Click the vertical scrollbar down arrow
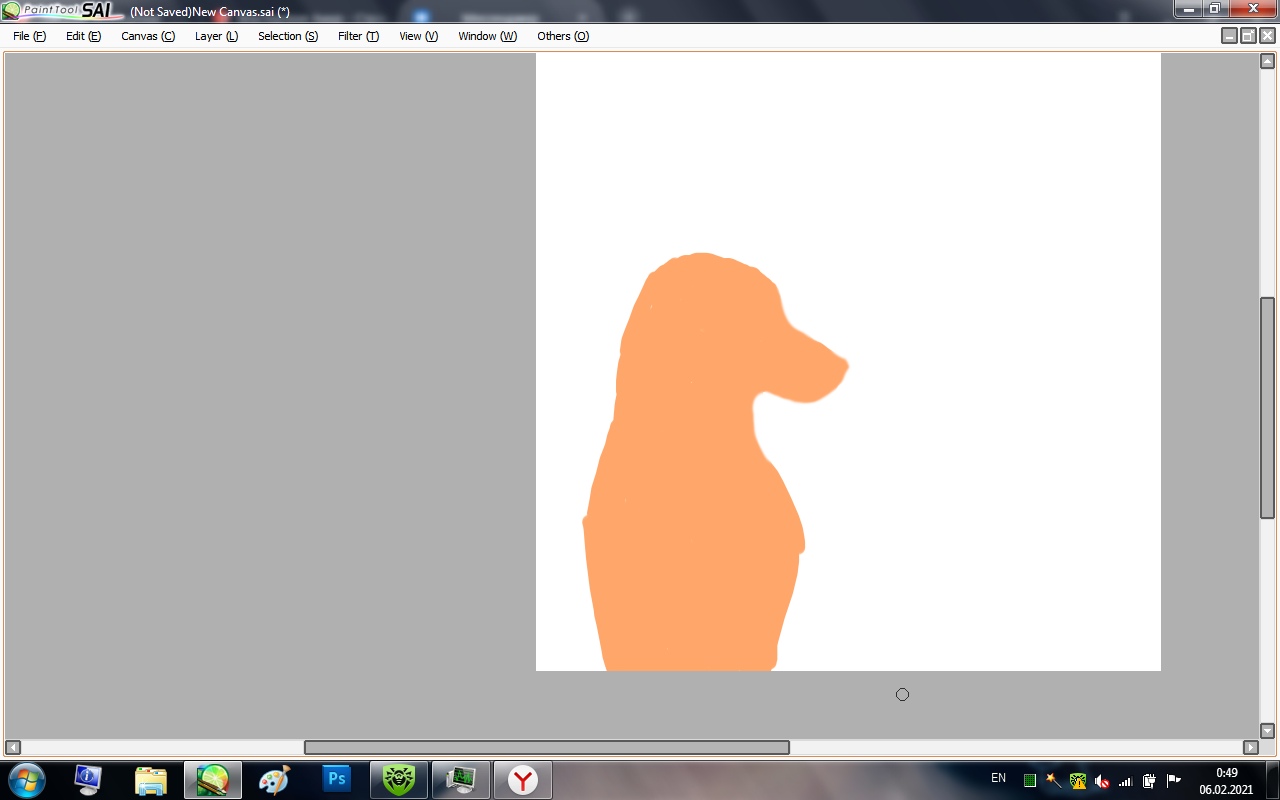This screenshot has width=1280, height=800. coord(1267,730)
